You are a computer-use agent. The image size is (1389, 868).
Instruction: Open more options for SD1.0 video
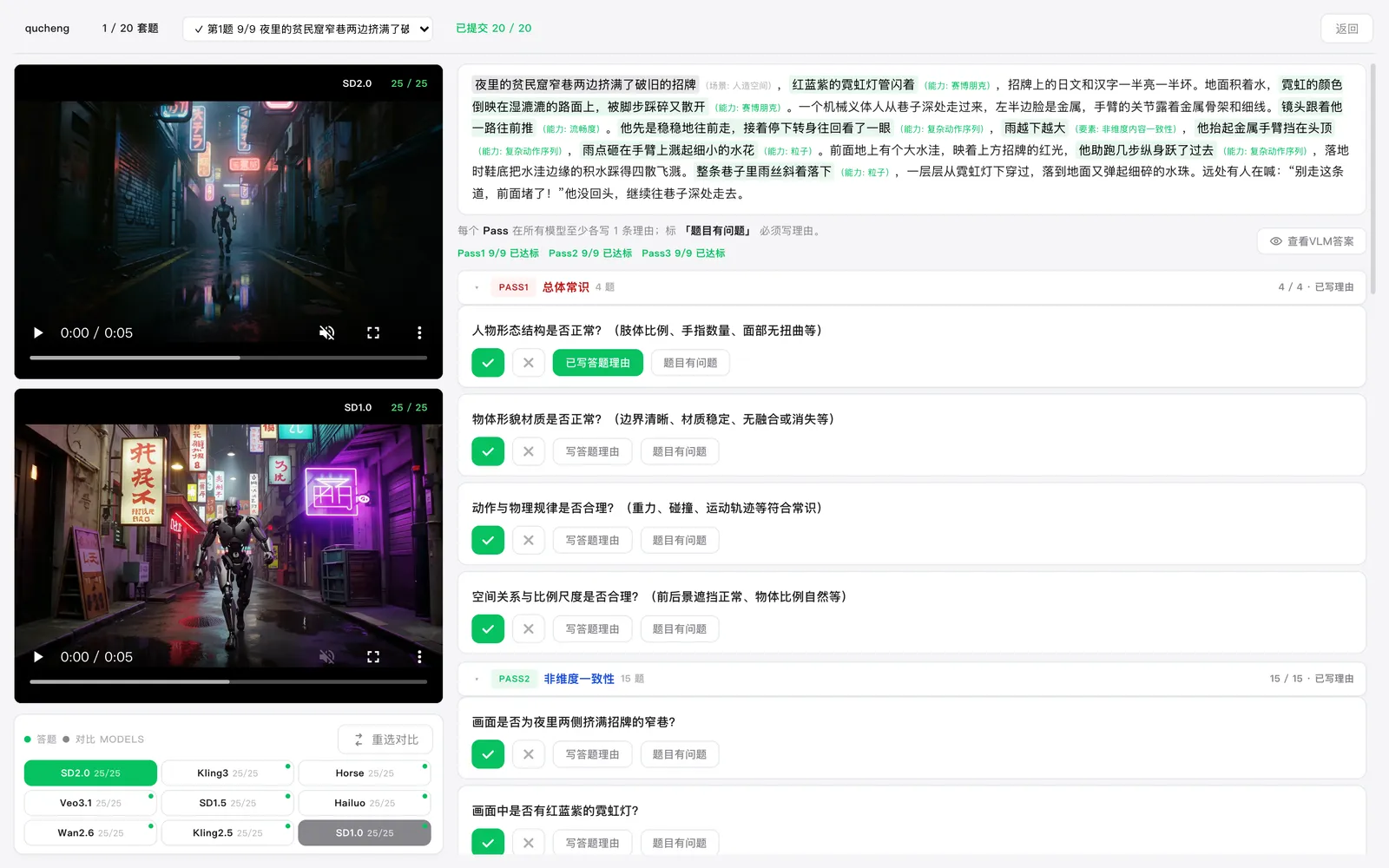419,657
